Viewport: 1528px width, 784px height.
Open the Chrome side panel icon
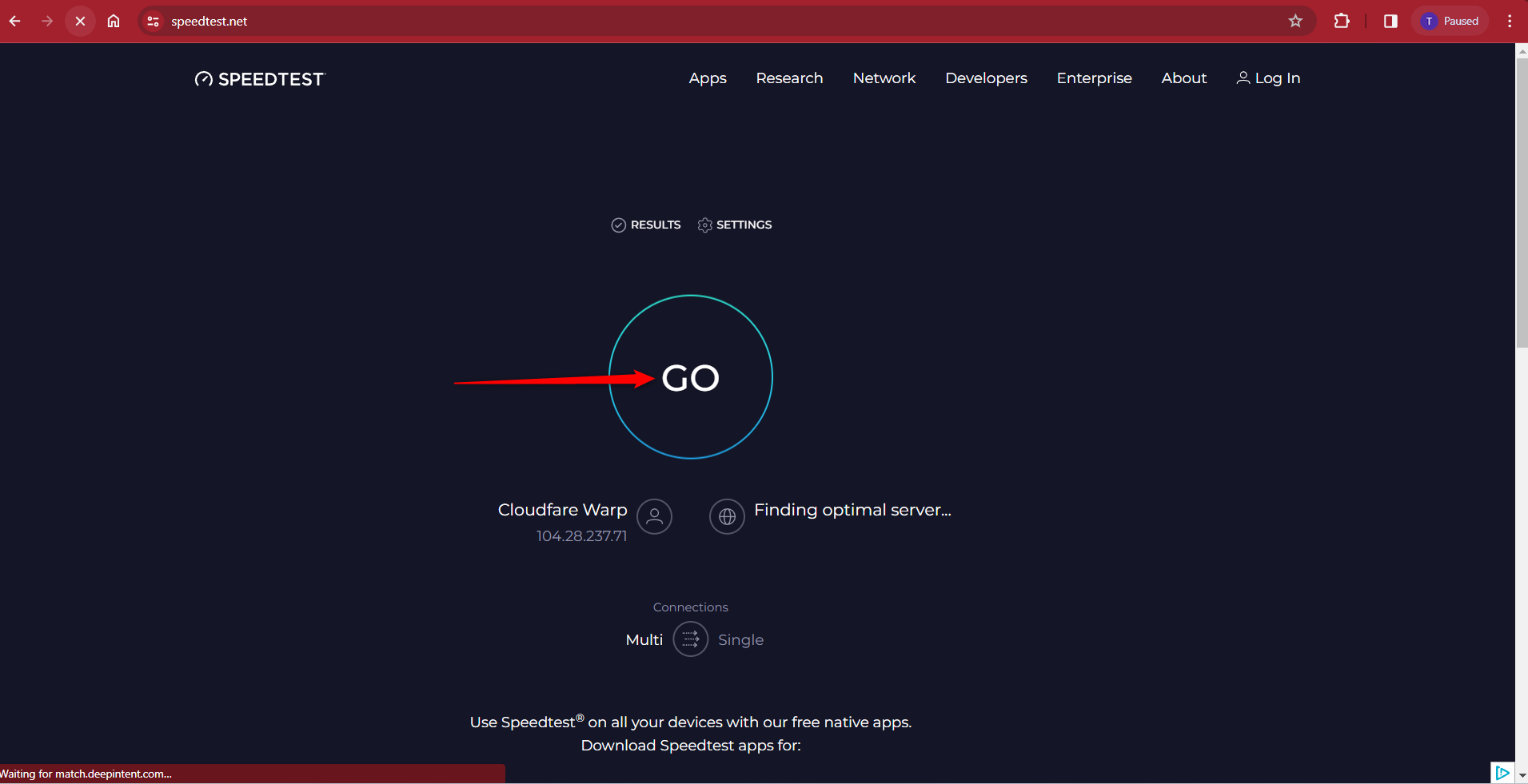point(1390,21)
